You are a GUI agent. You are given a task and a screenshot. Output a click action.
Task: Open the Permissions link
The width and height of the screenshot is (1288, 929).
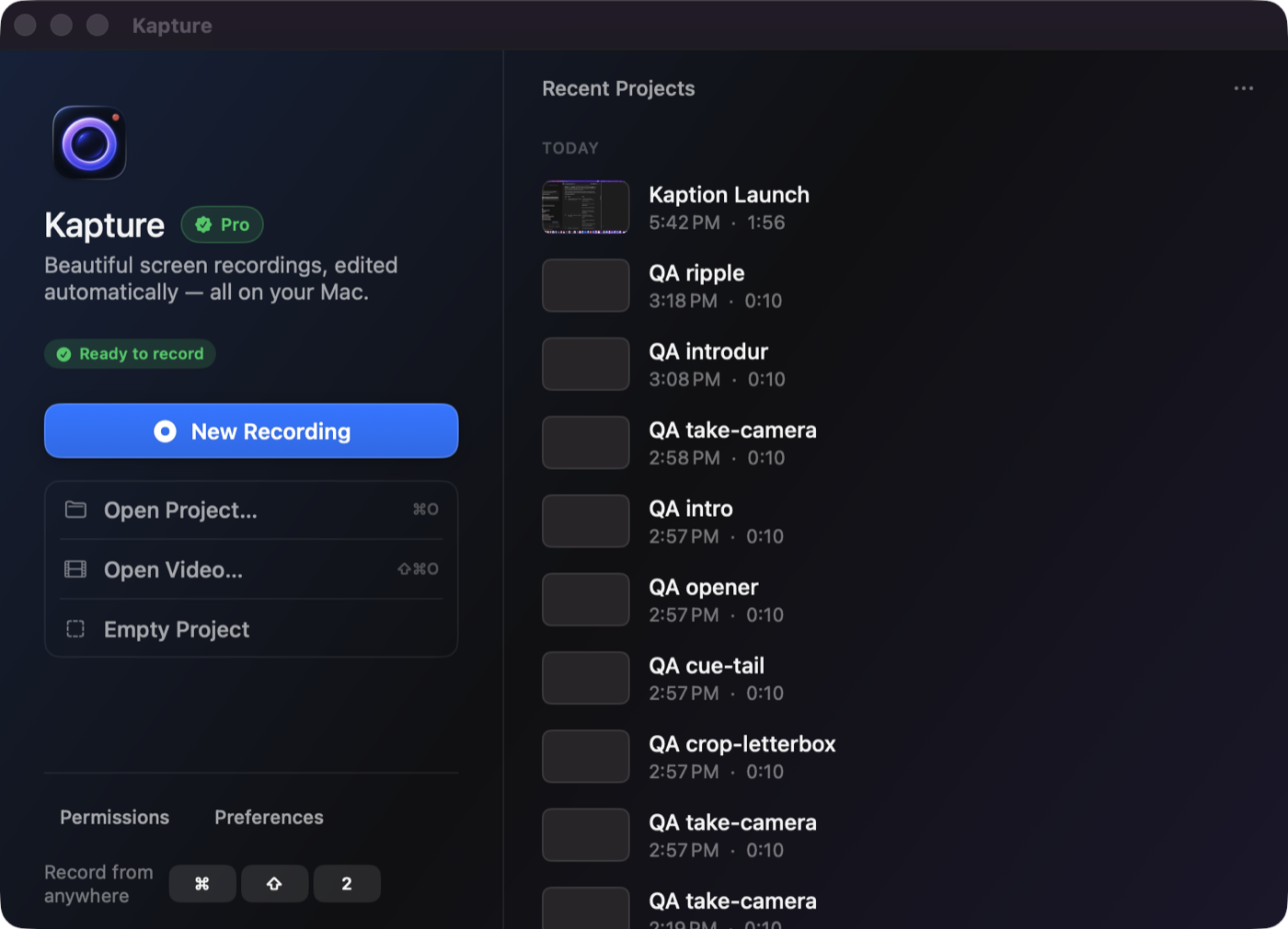click(115, 817)
